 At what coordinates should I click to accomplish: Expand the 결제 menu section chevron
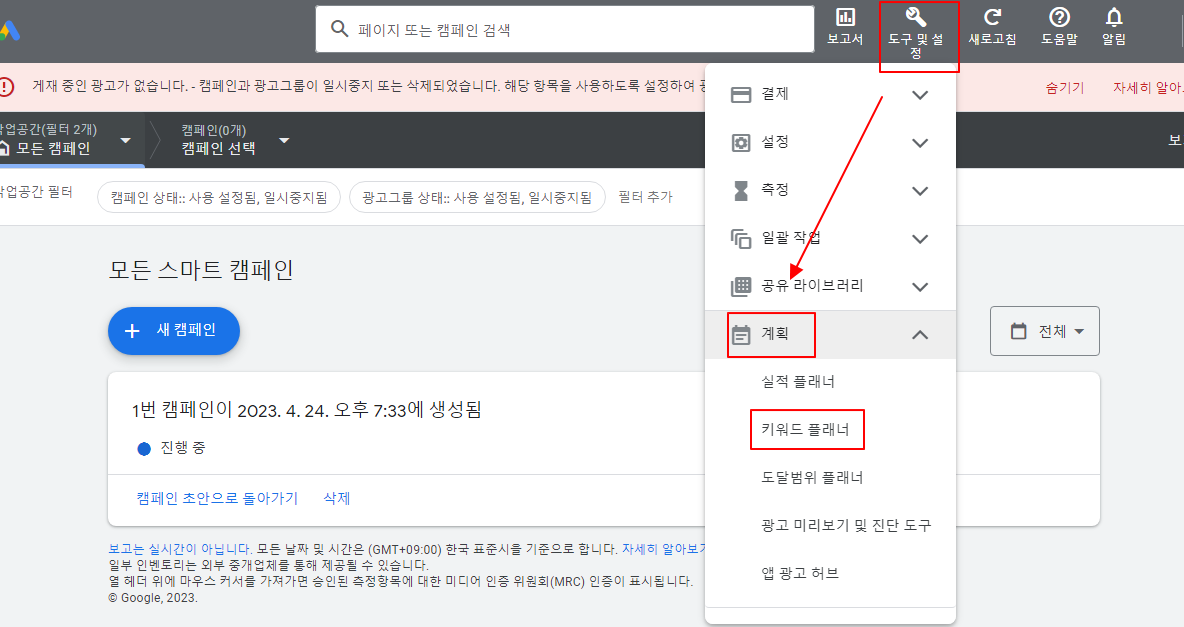(920, 95)
